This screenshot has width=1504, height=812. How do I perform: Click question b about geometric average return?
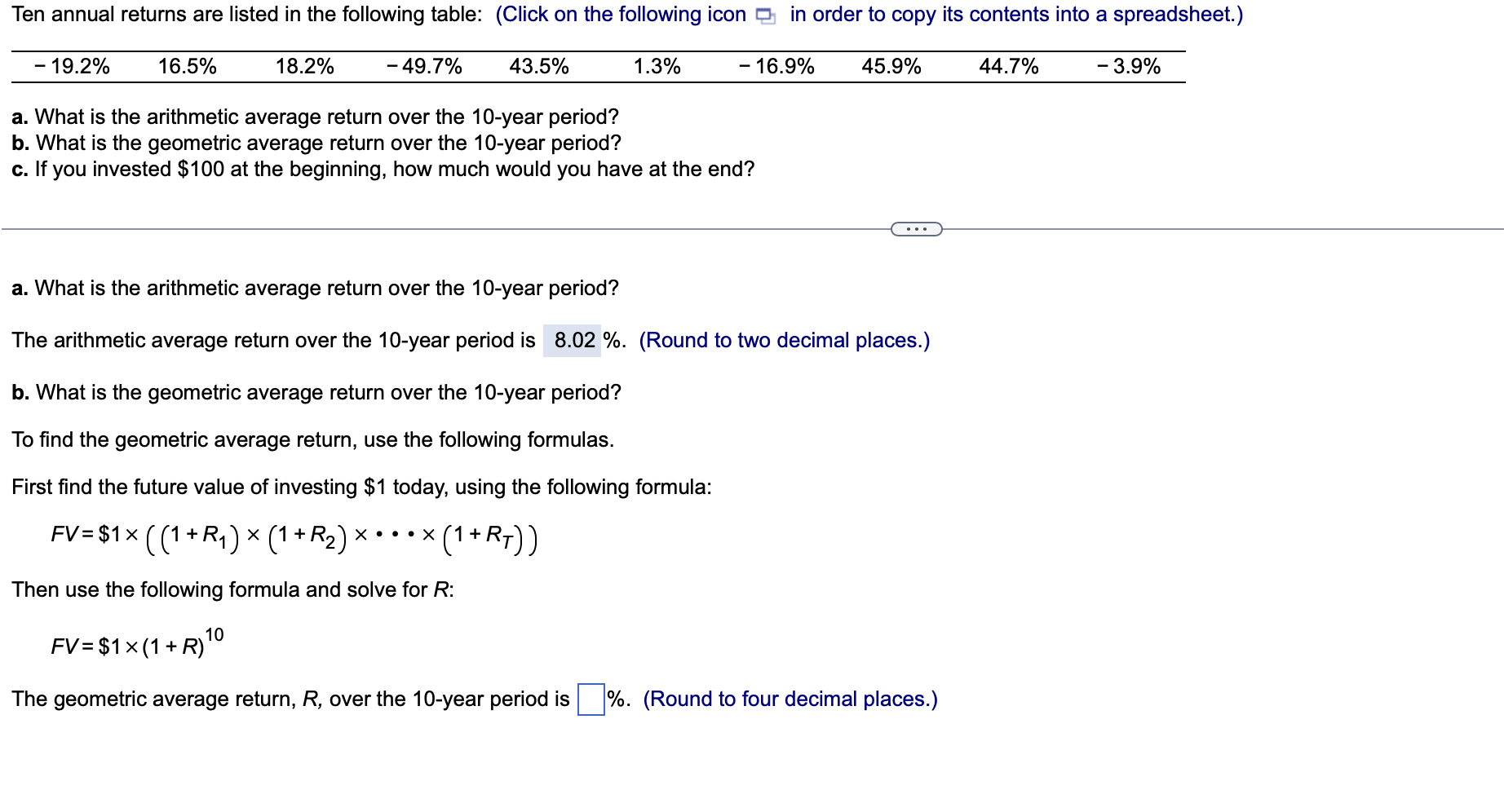315,393
